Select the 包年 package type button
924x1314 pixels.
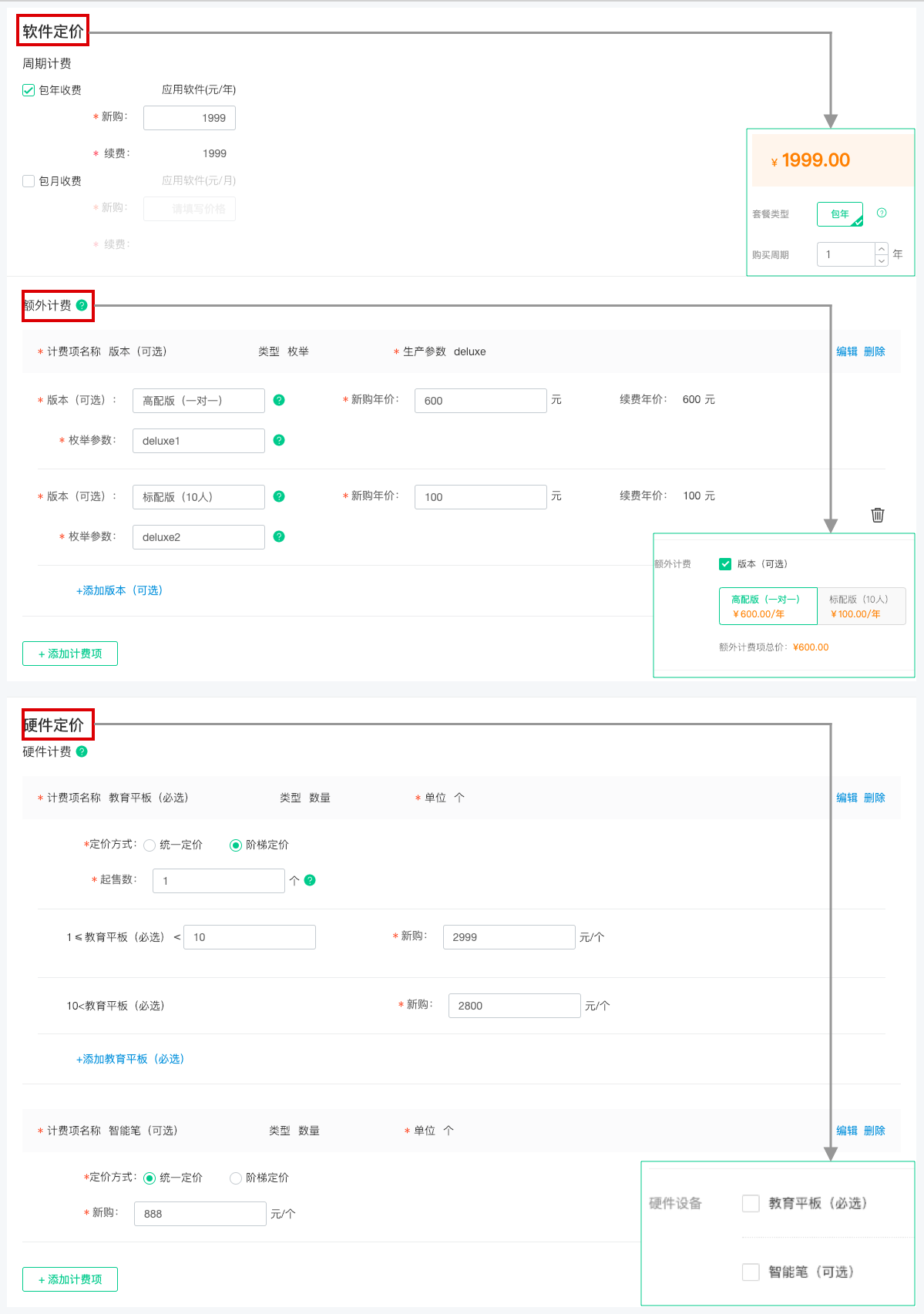(840, 214)
